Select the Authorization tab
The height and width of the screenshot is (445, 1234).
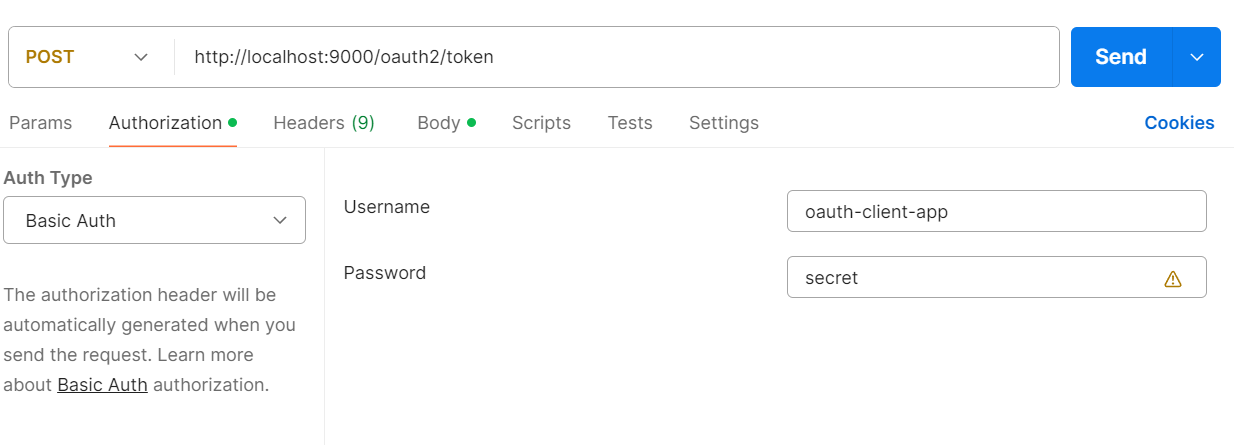(x=165, y=123)
